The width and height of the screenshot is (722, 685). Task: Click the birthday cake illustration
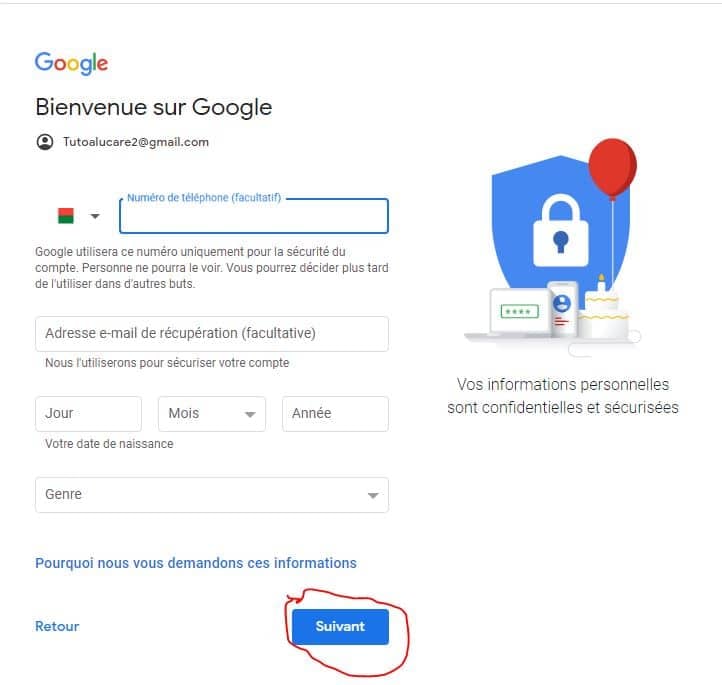pos(602,311)
